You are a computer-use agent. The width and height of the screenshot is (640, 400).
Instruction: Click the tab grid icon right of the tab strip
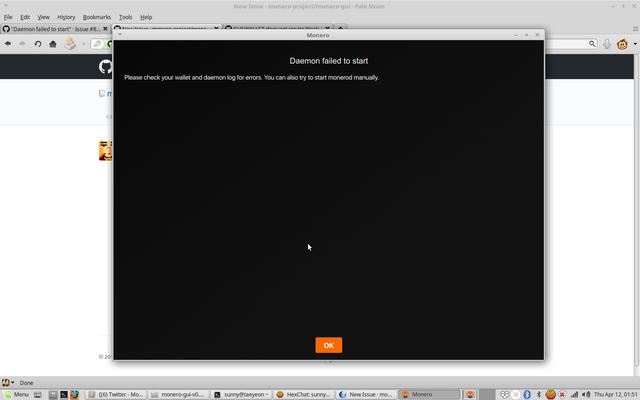point(635,29)
